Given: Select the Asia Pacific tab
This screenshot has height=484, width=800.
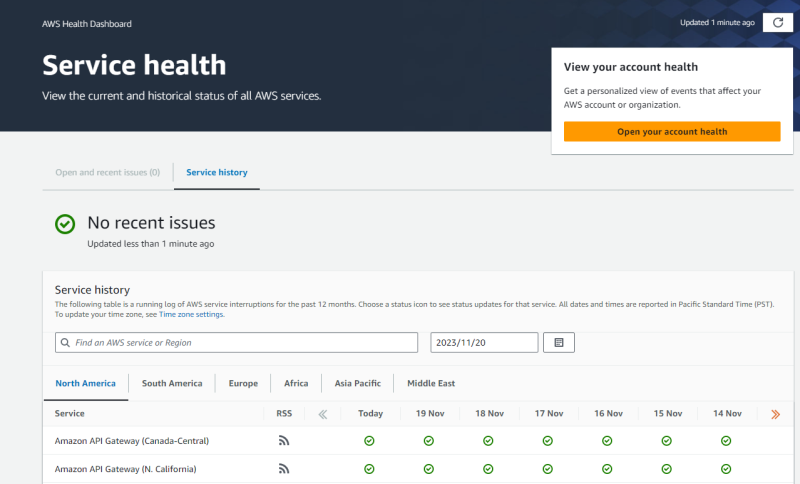Looking at the screenshot, I should point(357,383).
